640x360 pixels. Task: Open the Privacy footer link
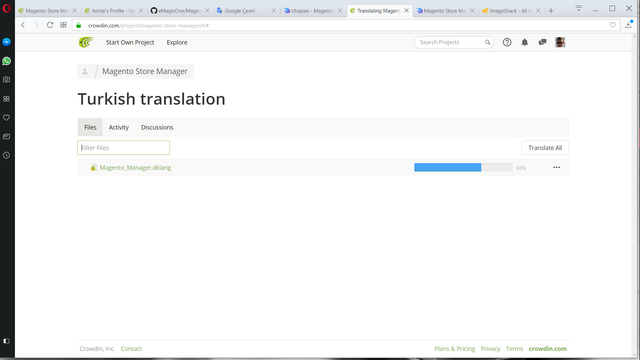click(x=490, y=349)
